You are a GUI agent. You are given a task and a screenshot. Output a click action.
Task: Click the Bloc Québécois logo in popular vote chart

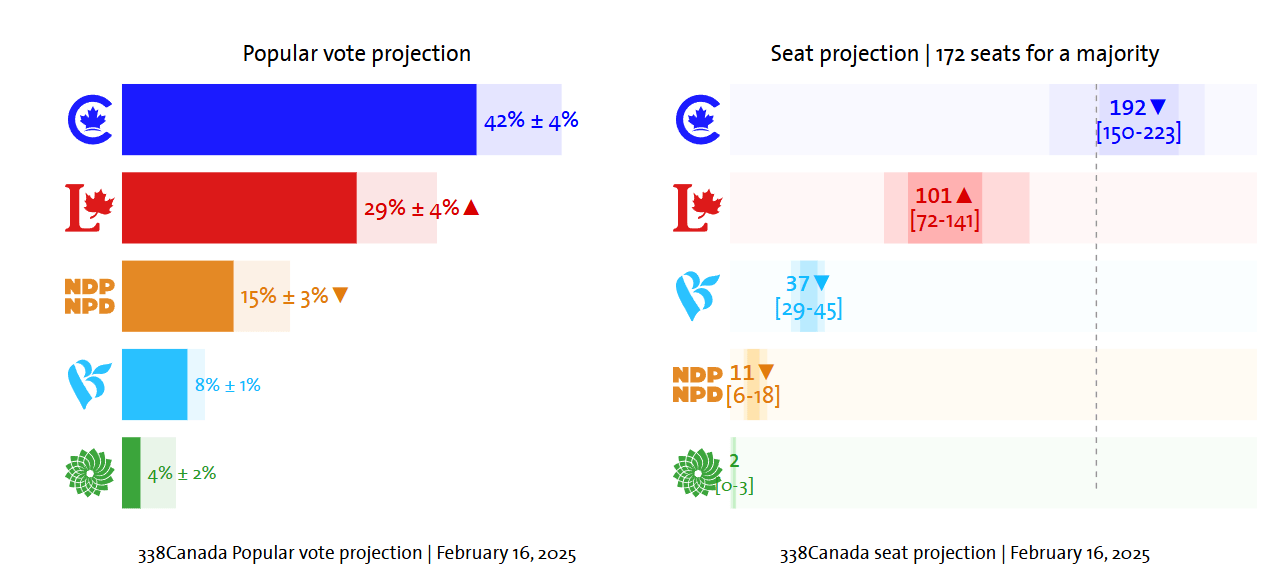(x=87, y=385)
